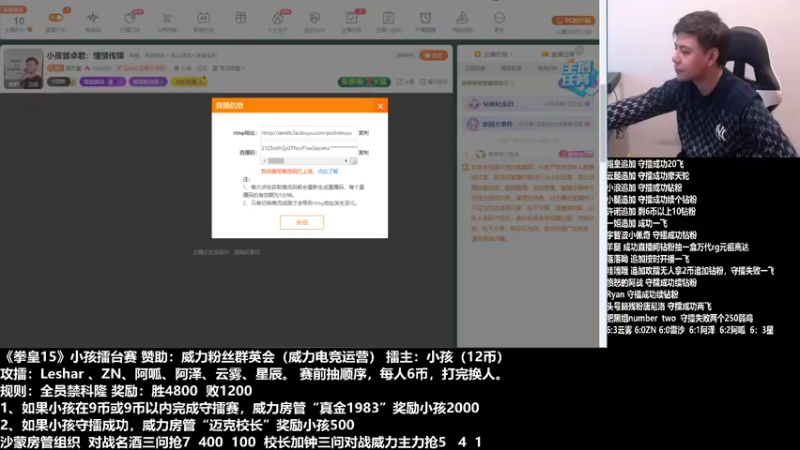Open 主播投稿 in right panel
This screenshot has height=450, width=800.
pos(493,54)
